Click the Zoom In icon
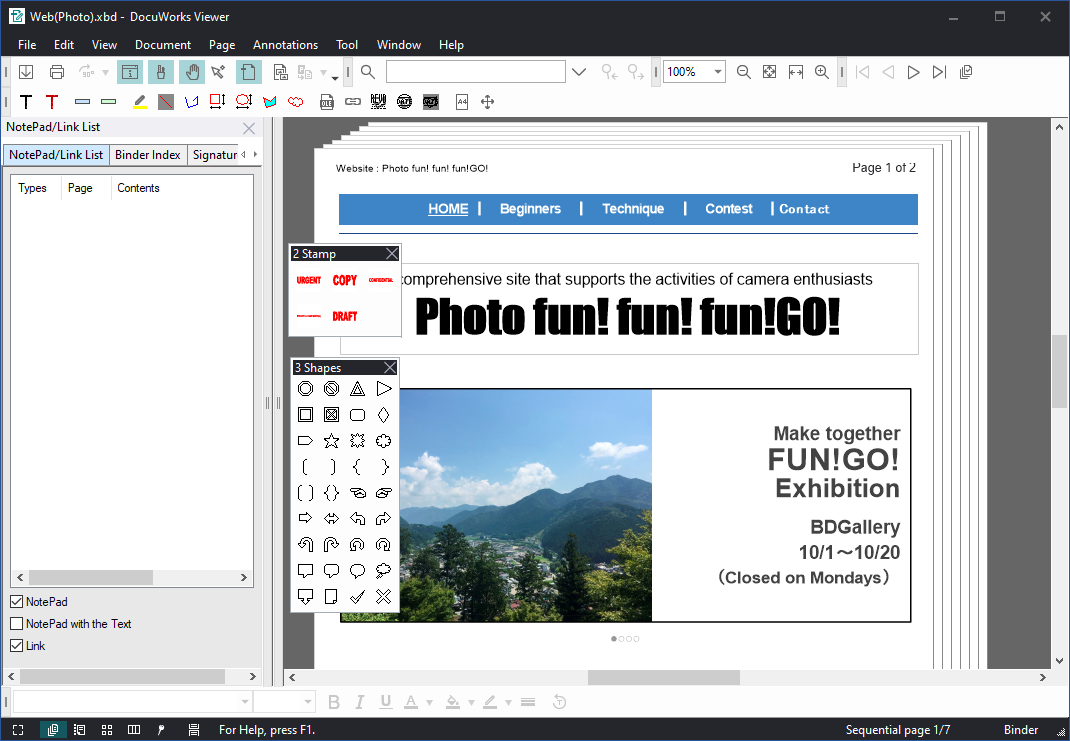This screenshot has height=741, width=1070. pos(822,72)
